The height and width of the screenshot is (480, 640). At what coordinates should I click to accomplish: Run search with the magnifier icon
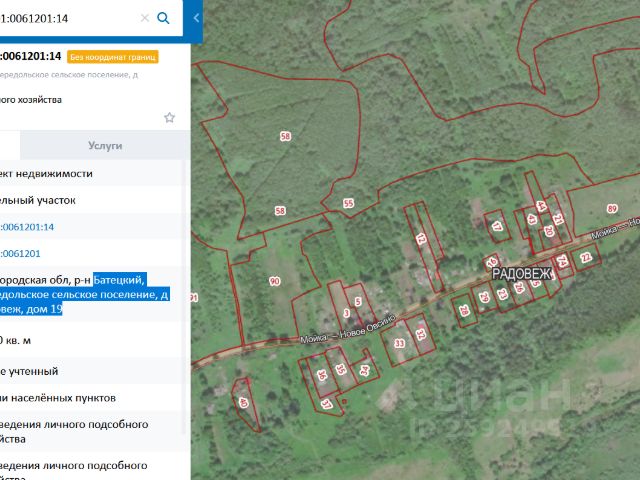(x=163, y=18)
